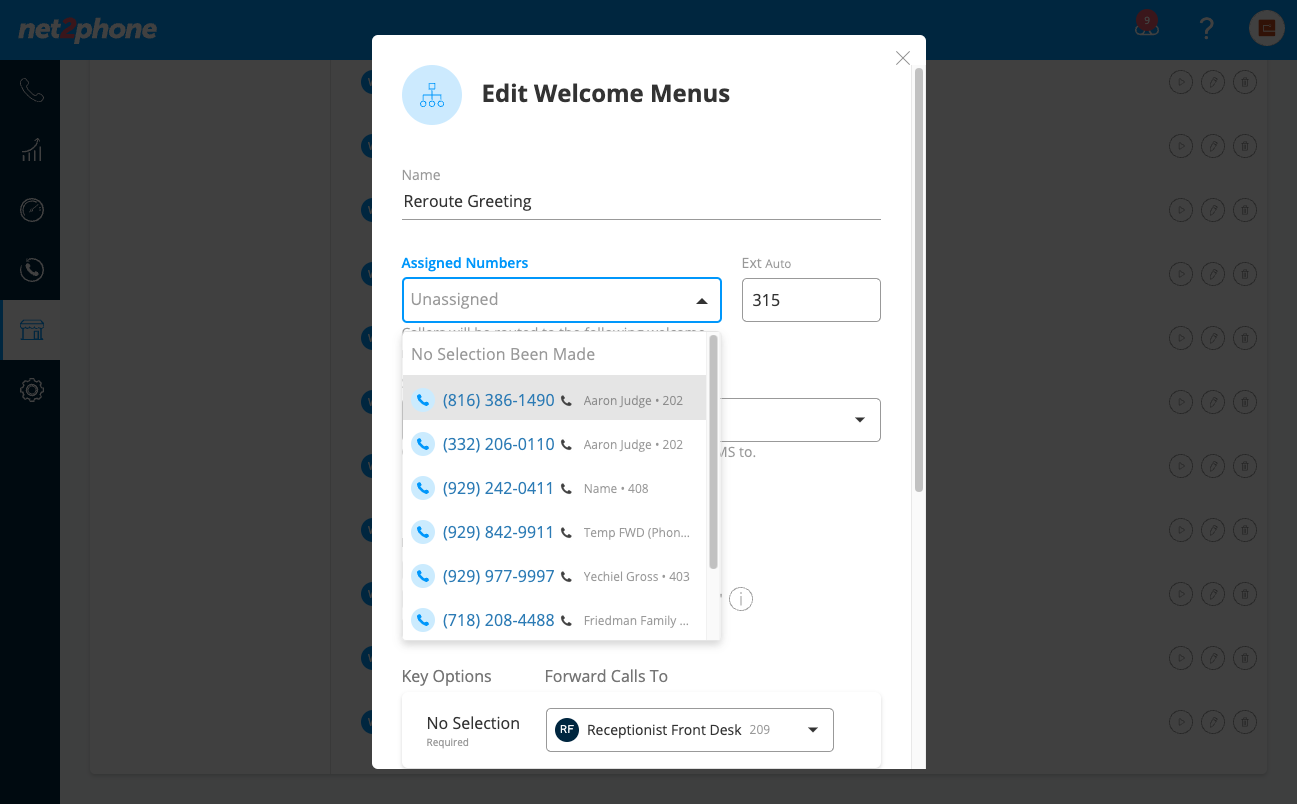This screenshot has width=1297, height=804.
Task: Close the Edit Welcome Menus dialog
Action: [x=903, y=58]
